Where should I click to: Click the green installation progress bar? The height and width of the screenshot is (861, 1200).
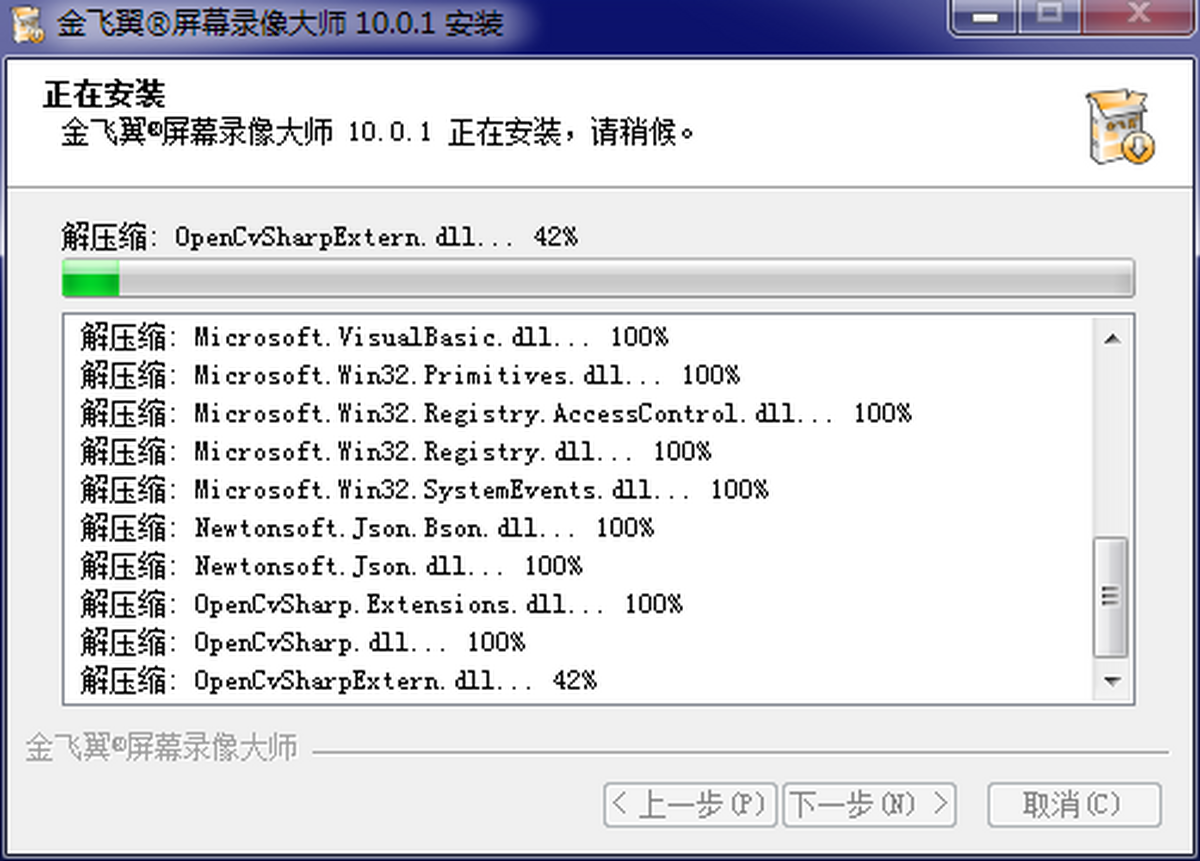(597, 278)
